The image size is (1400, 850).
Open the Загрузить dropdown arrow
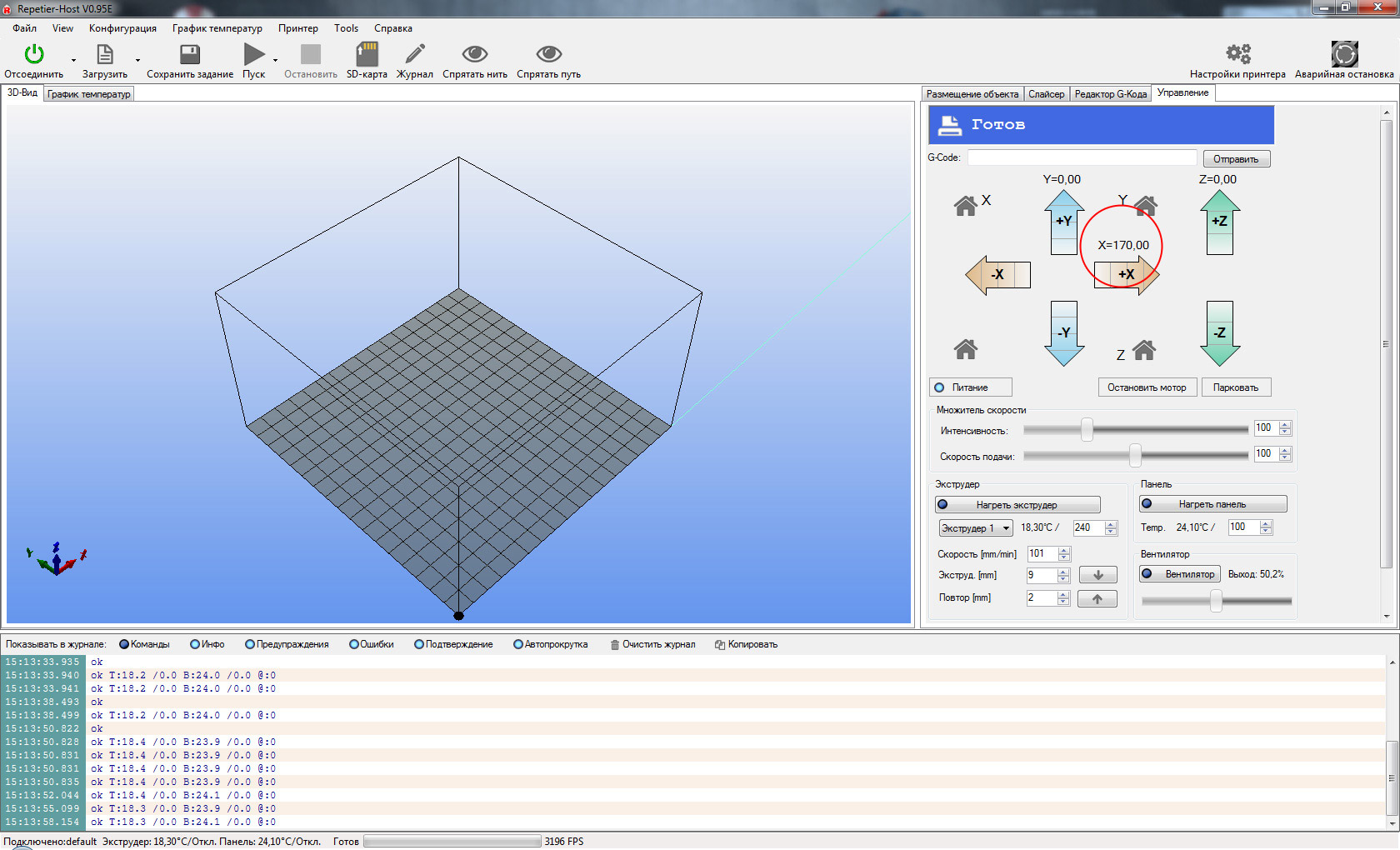point(137,60)
